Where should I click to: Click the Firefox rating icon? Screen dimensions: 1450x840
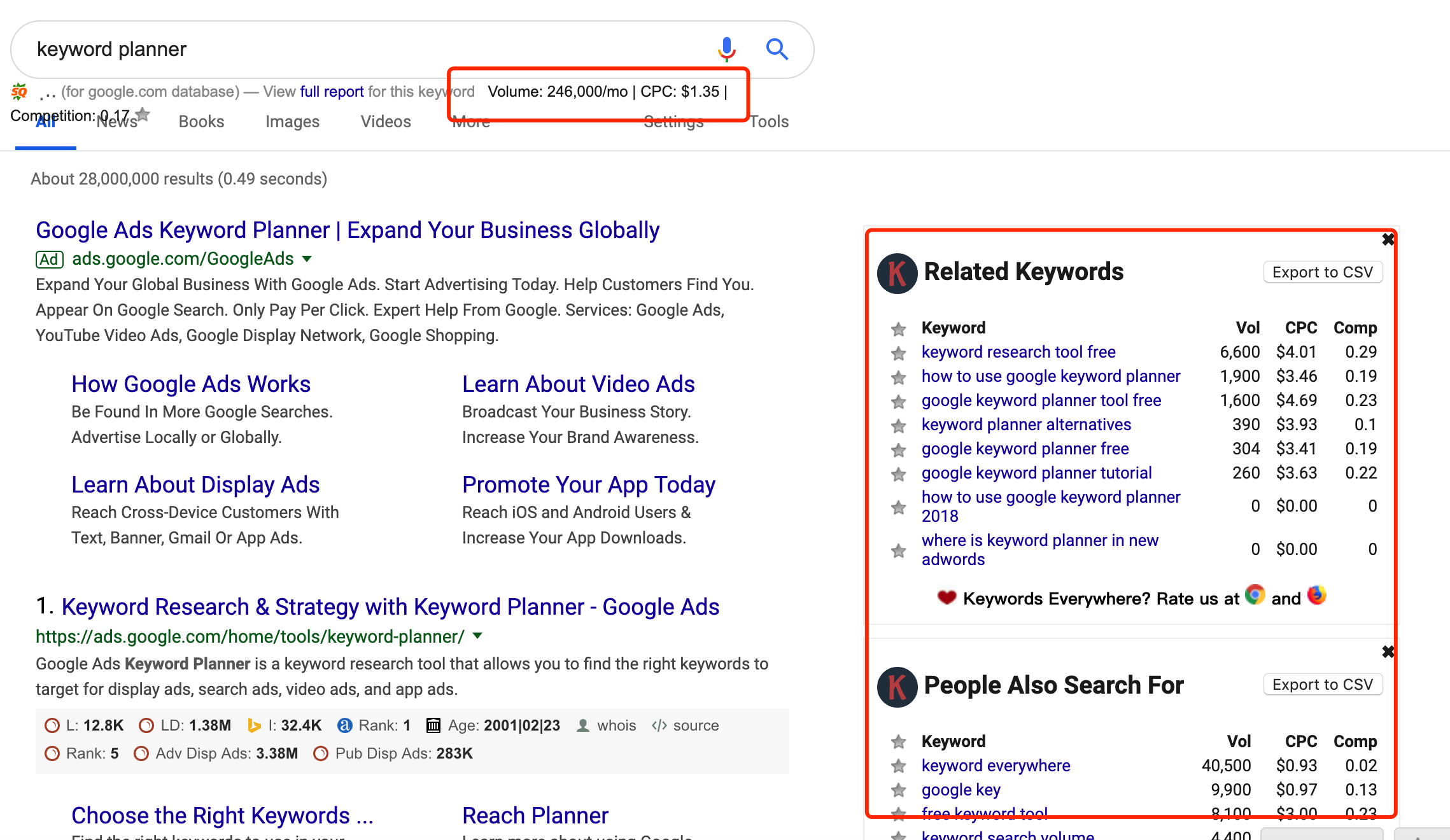(1316, 595)
